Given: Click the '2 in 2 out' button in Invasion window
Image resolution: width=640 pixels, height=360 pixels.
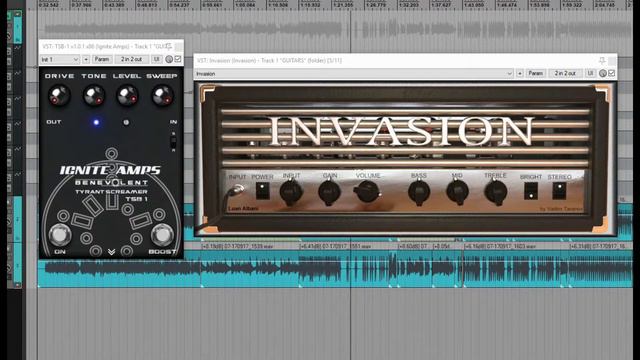Looking at the screenshot, I should 565,73.
